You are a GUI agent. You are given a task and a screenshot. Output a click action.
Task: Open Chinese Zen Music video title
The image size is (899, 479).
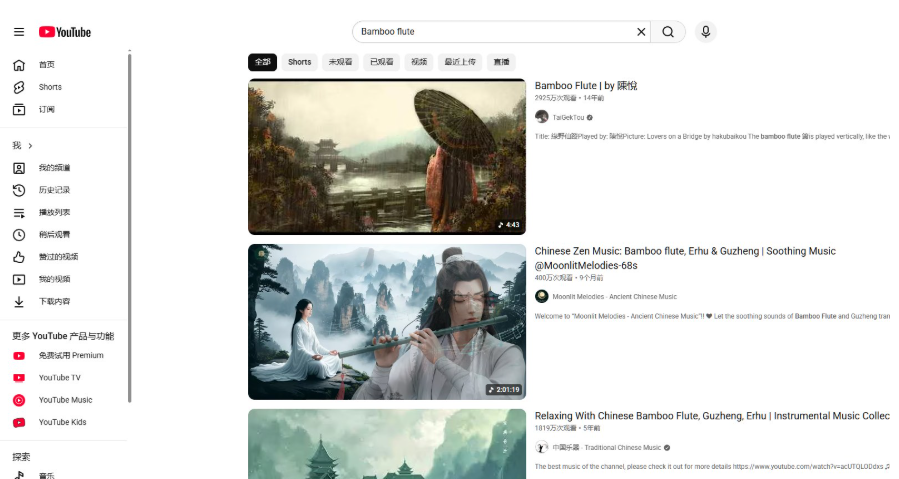pos(685,258)
